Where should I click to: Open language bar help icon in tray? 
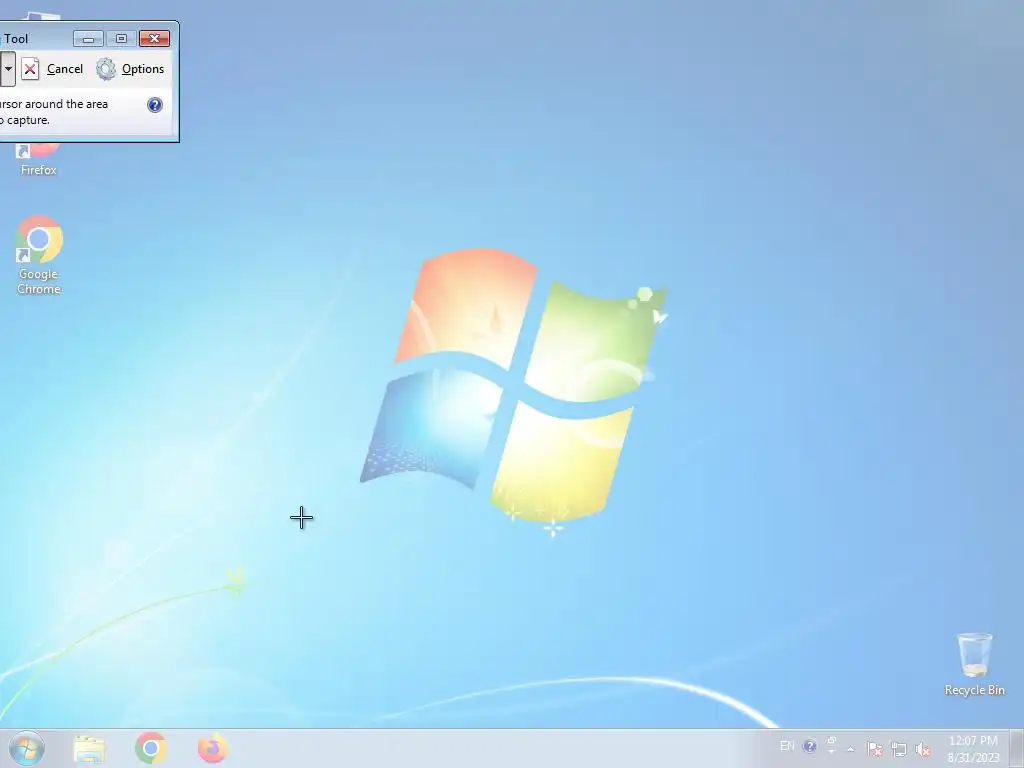[809, 746]
